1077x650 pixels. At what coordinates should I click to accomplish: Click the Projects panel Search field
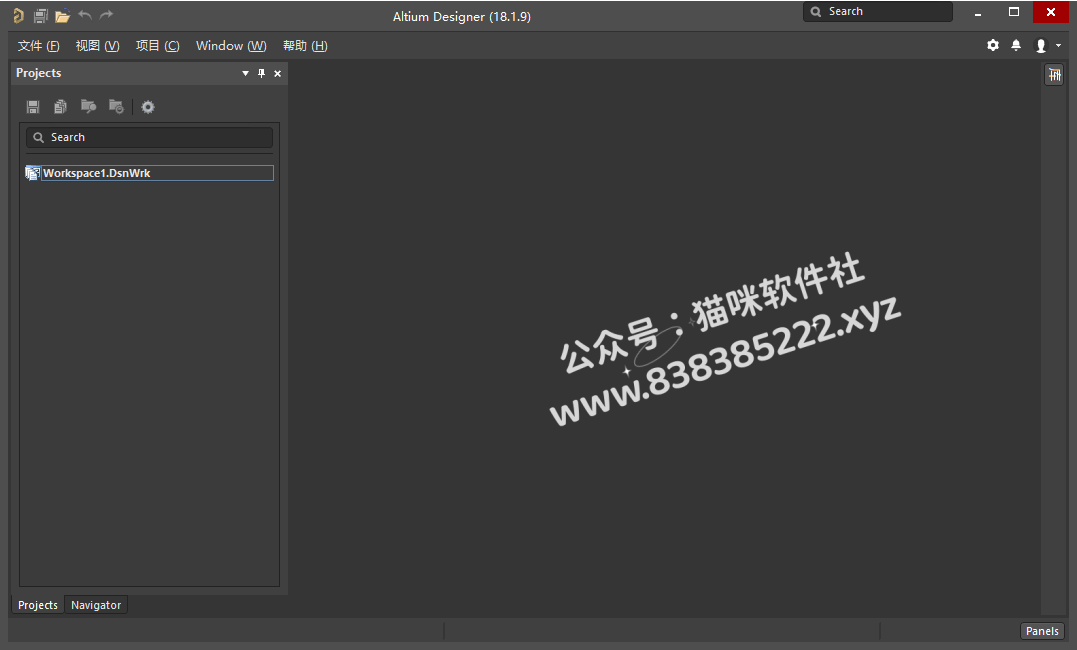(x=149, y=137)
